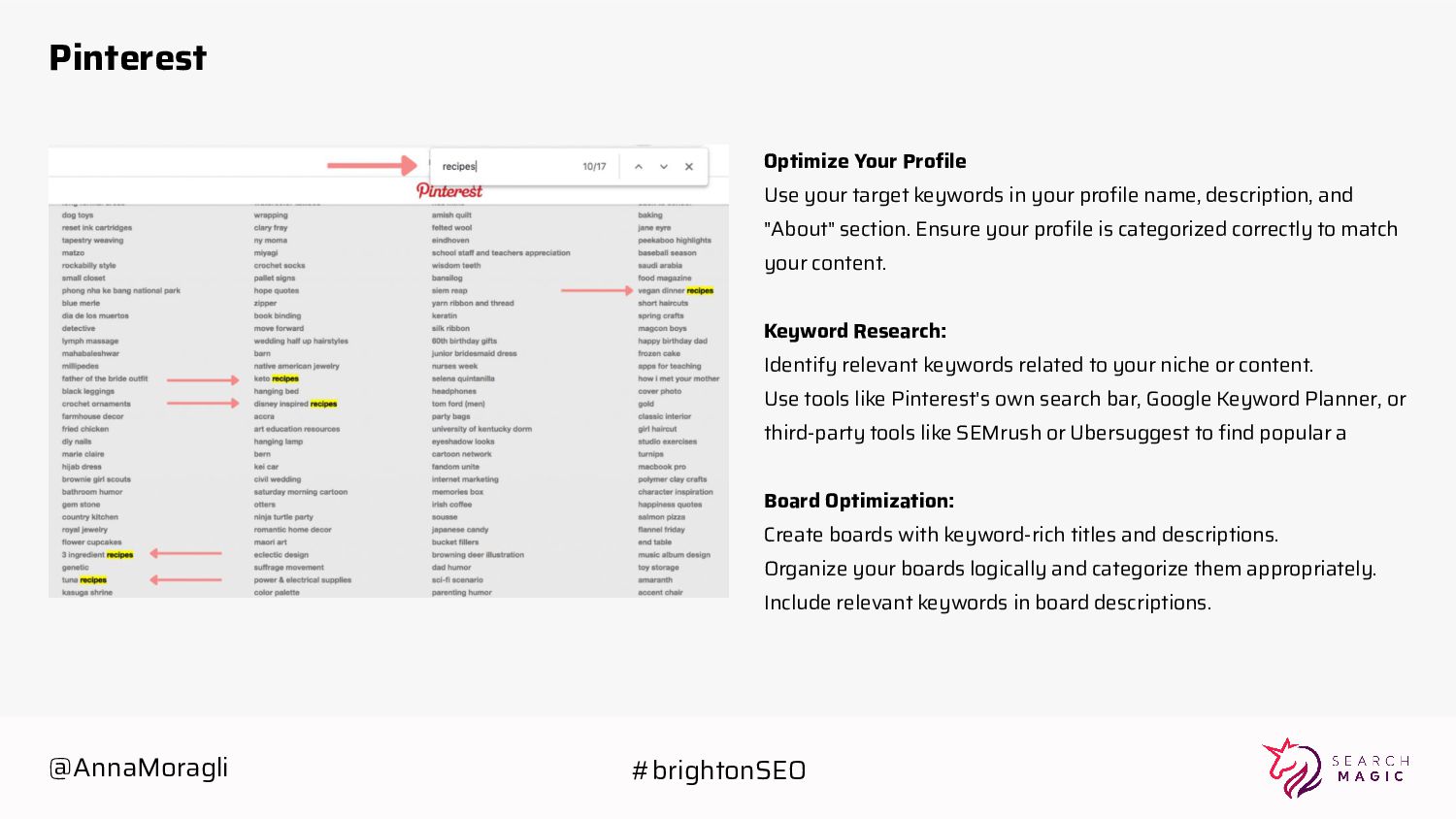Click 'wedding half up hairstyles' entry

[x=301, y=342]
